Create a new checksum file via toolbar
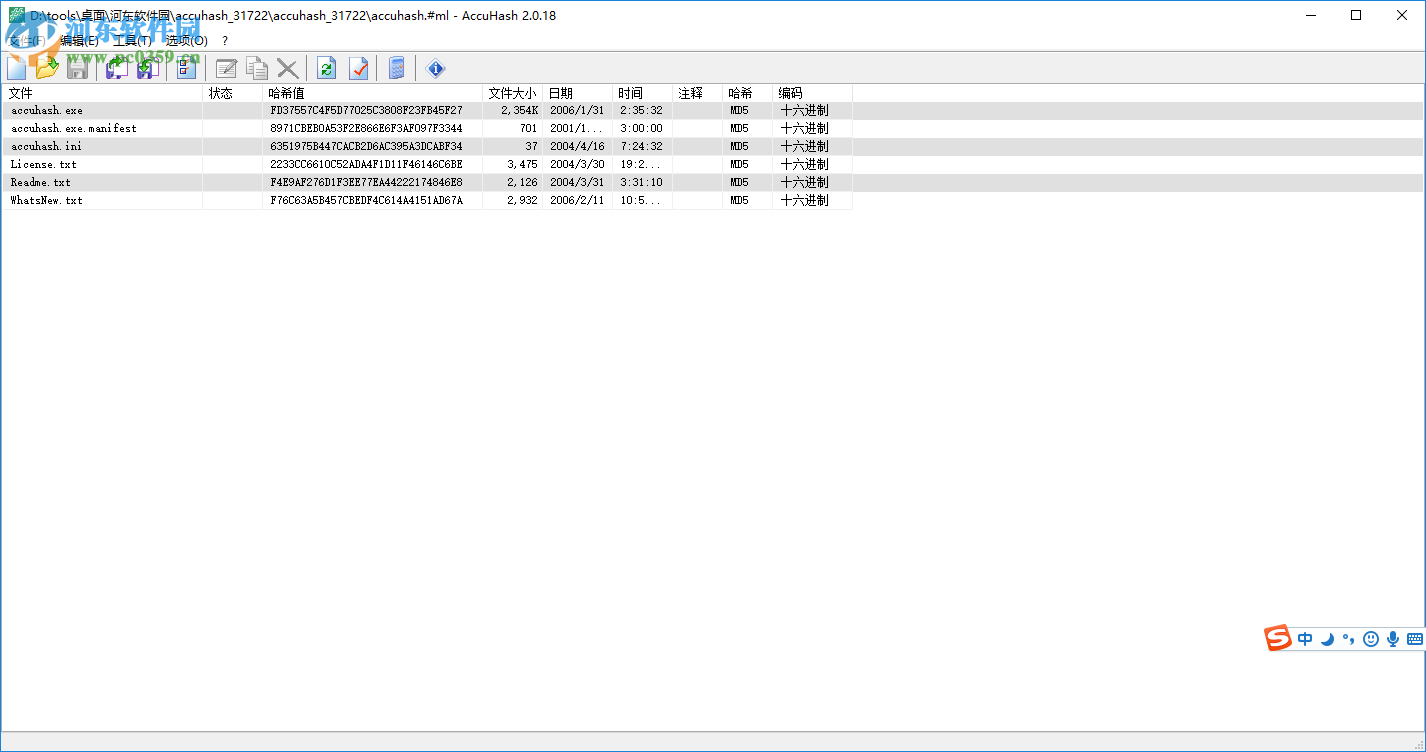 click(17, 68)
